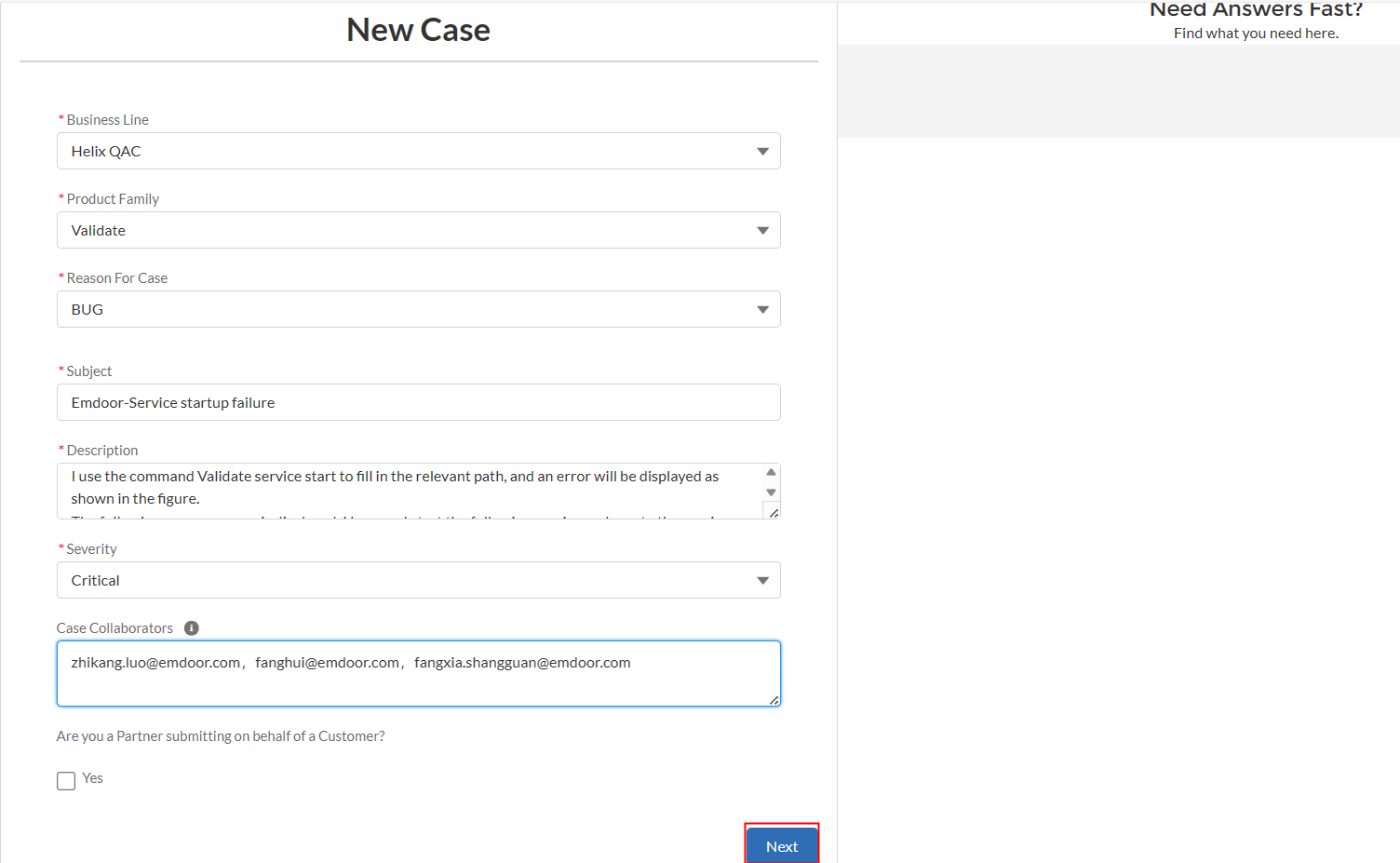The height and width of the screenshot is (863, 1400).
Task: Click the "Find what you need here." text
Action: pyautogui.click(x=1256, y=34)
